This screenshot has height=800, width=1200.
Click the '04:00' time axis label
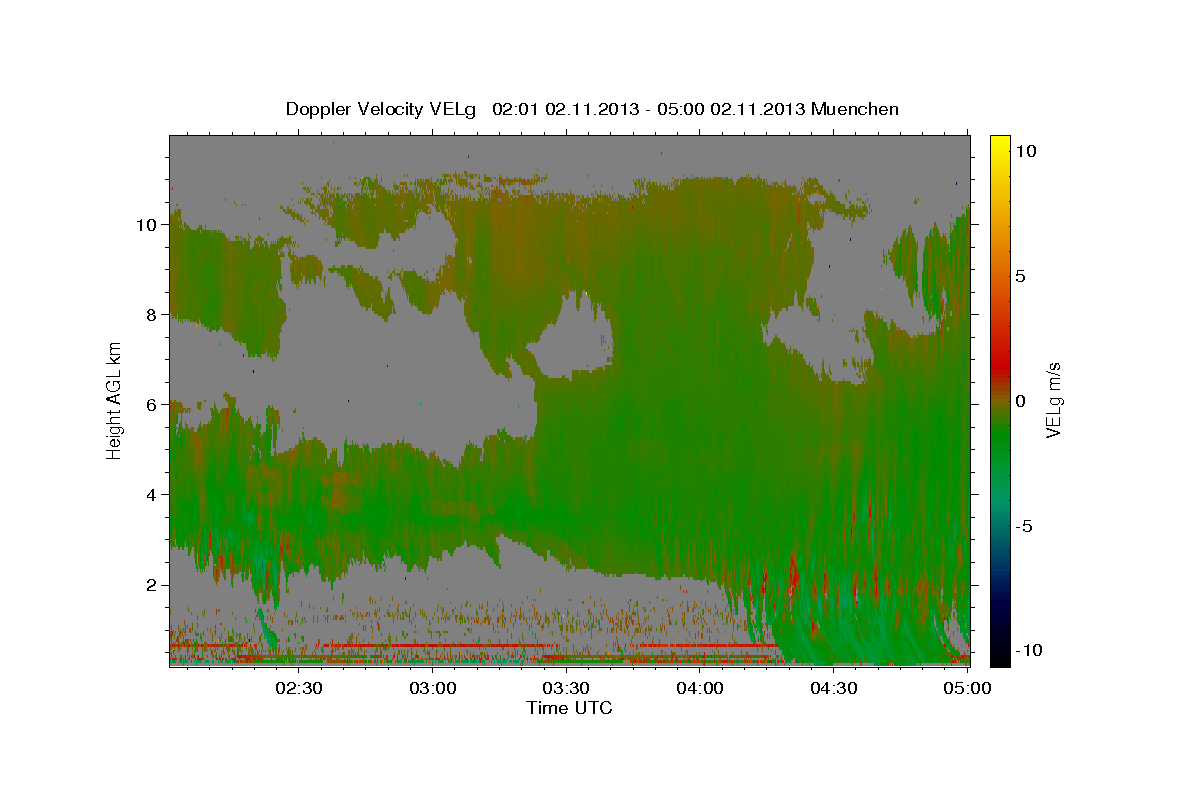[700, 688]
